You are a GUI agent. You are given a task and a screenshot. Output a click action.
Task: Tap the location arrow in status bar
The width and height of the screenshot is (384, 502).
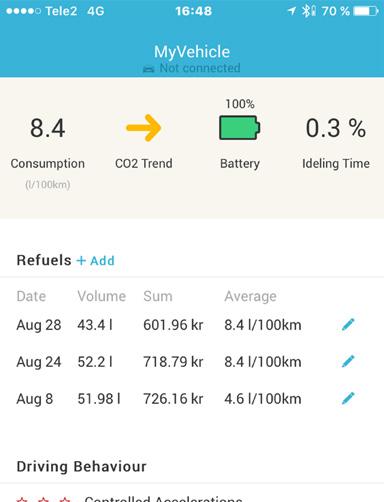(x=292, y=11)
